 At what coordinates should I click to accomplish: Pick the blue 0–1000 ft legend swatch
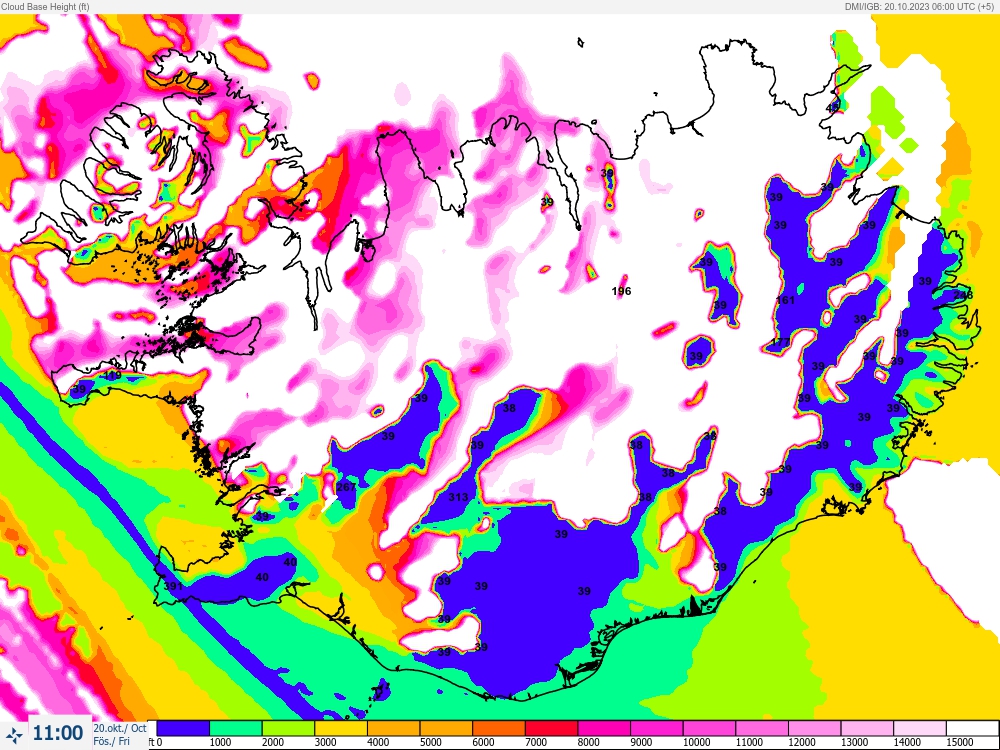click(x=183, y=728)
